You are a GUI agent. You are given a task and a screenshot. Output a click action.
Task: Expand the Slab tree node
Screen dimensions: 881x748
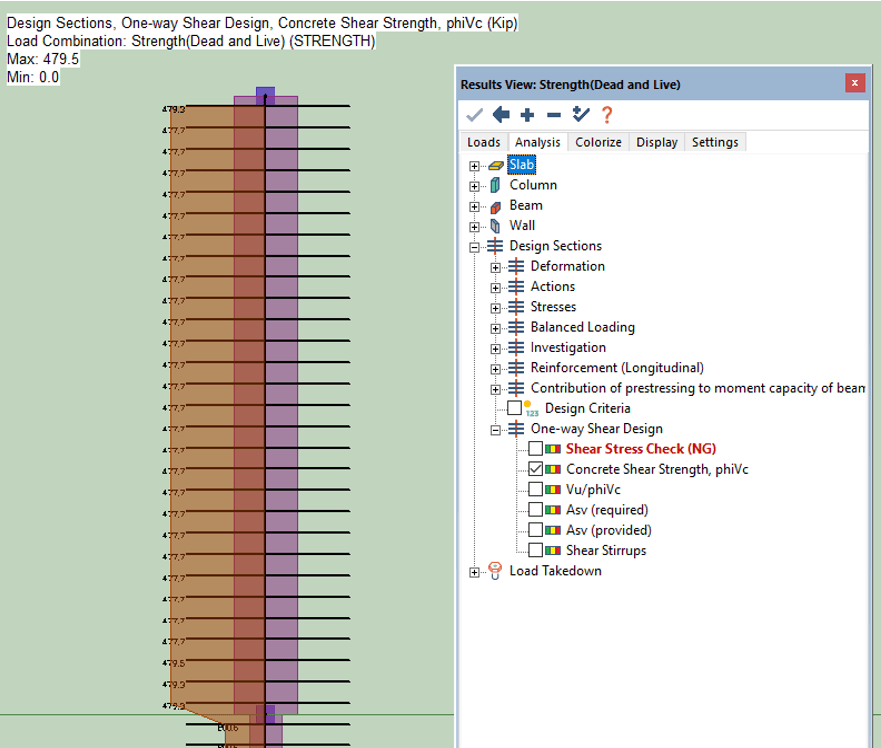(475, 165)
